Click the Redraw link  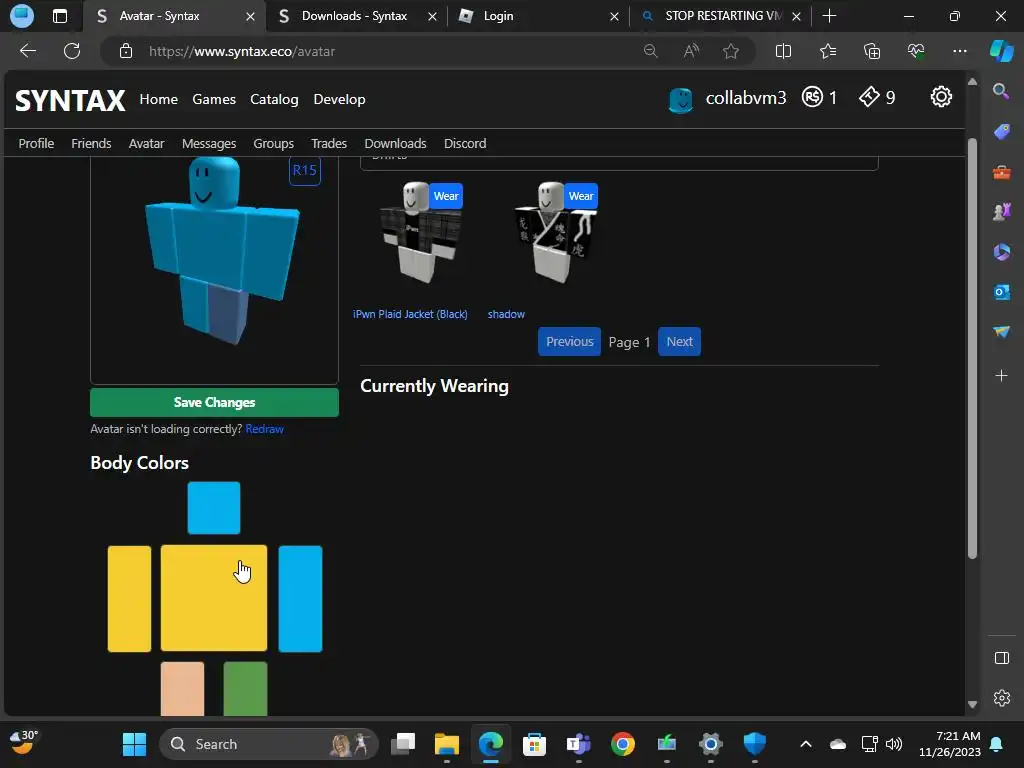264,429
